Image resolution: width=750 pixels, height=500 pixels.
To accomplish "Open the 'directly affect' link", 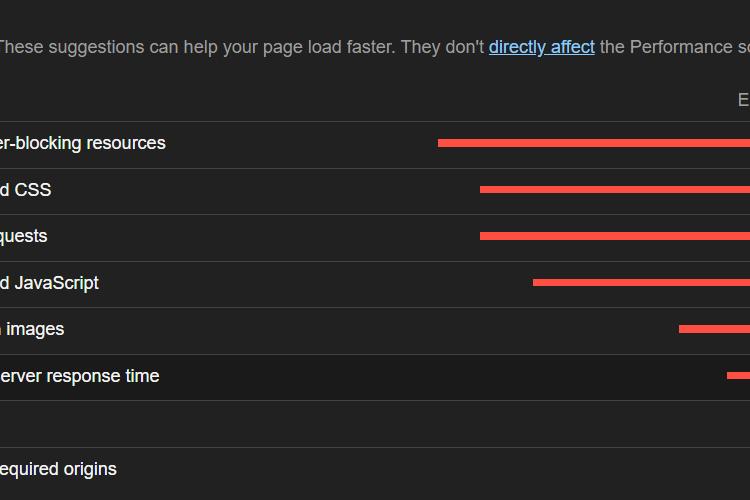I will coord(541,47).
